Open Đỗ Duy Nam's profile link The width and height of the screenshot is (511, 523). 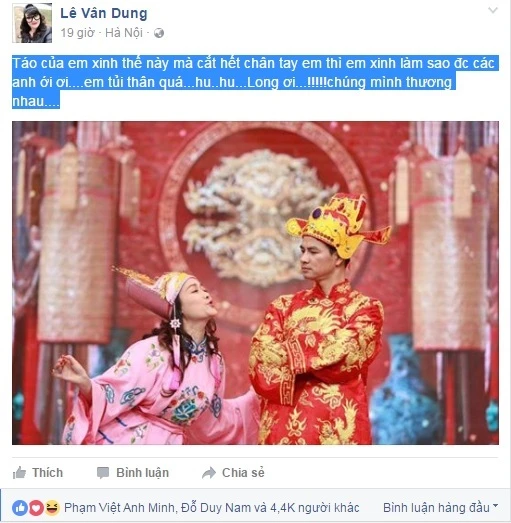(215, 508)
